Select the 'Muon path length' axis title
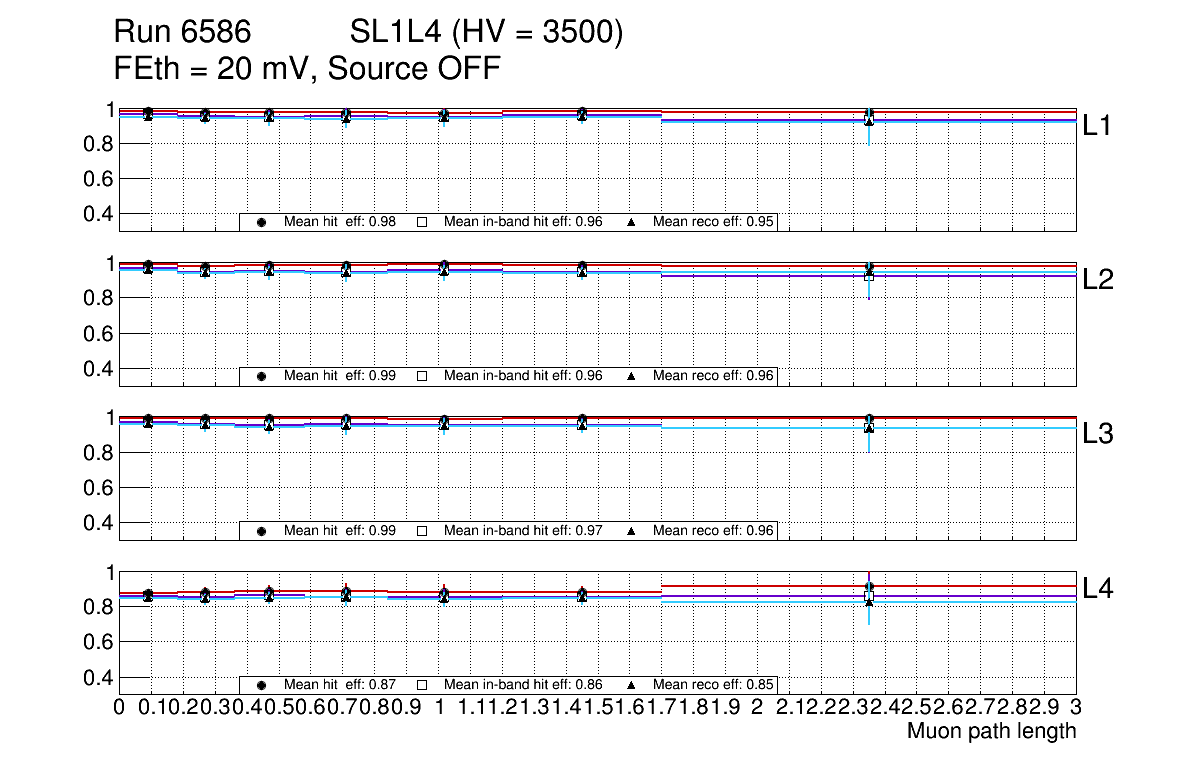The width and height of the screenshot is (1196, 772). point(991,731)
